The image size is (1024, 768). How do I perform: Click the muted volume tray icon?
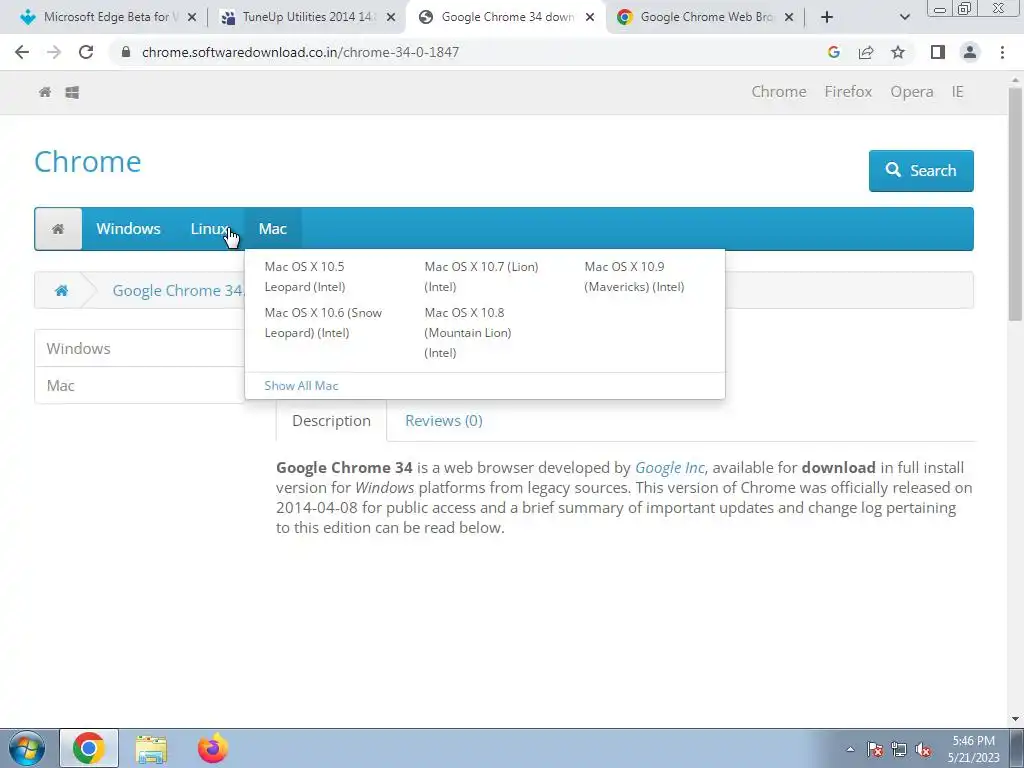pos(923,749)
